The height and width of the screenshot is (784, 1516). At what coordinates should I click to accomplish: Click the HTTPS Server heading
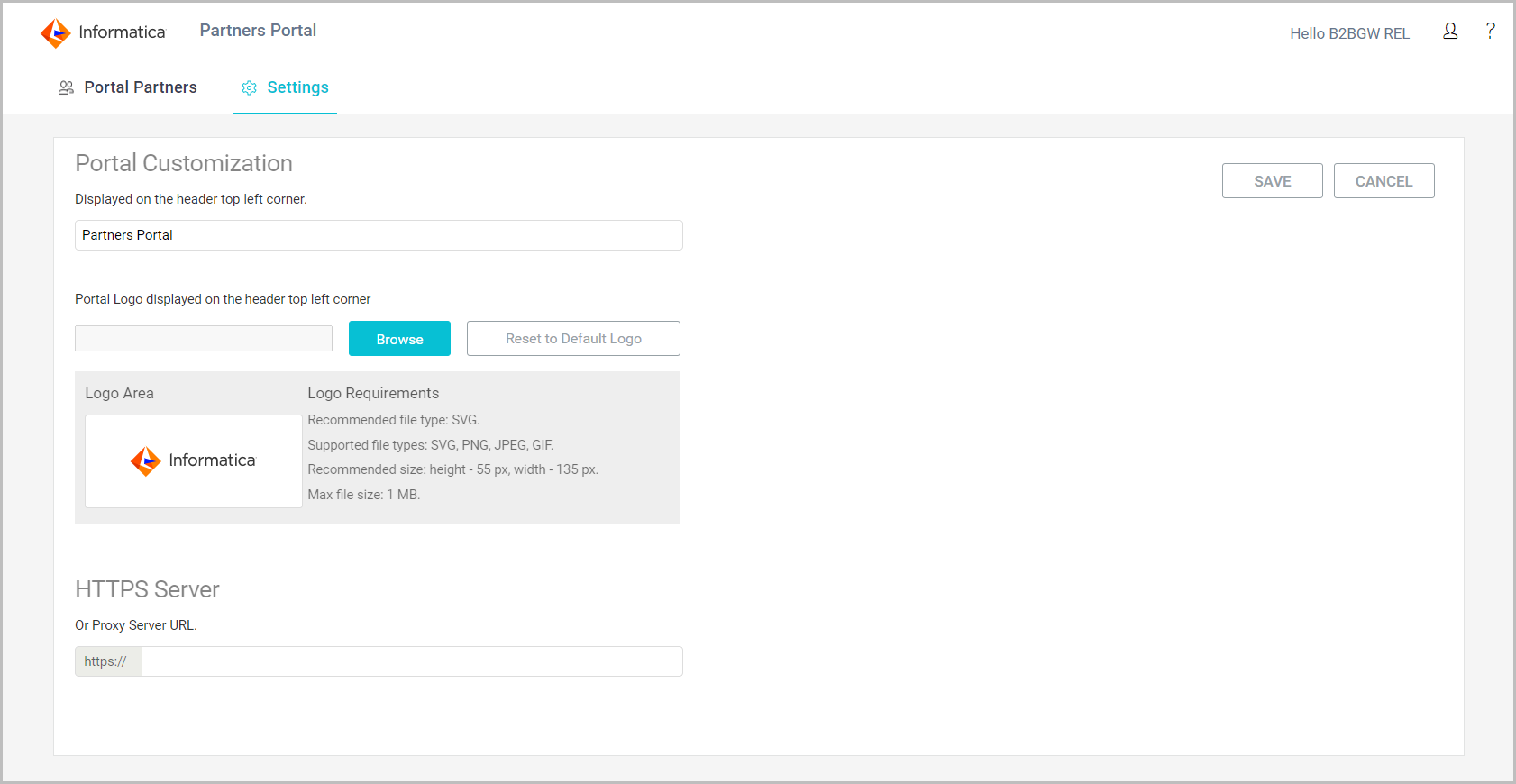(147, 589)
